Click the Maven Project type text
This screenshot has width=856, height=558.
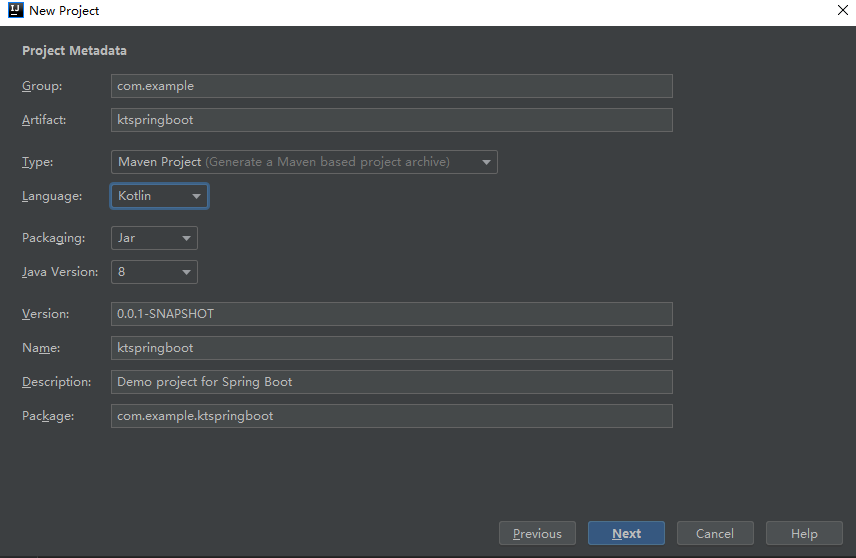tap(159, 162)
